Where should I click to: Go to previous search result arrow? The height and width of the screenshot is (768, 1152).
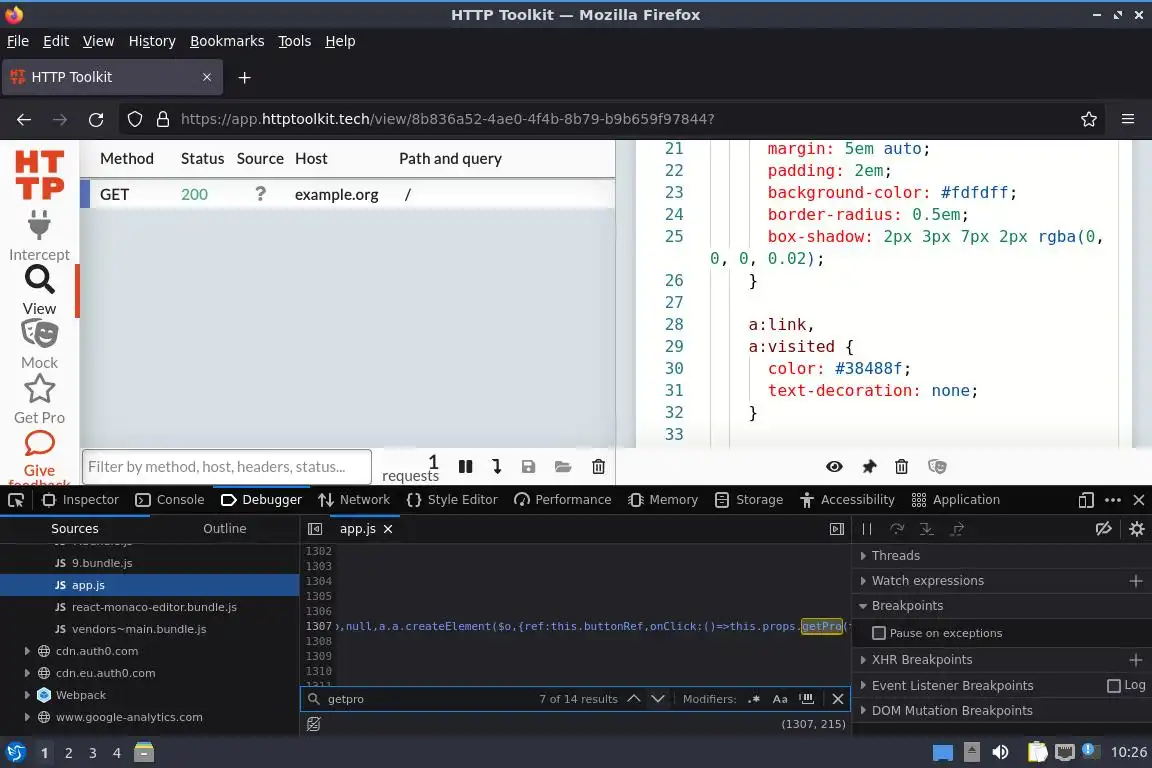[x=633, y=699]
